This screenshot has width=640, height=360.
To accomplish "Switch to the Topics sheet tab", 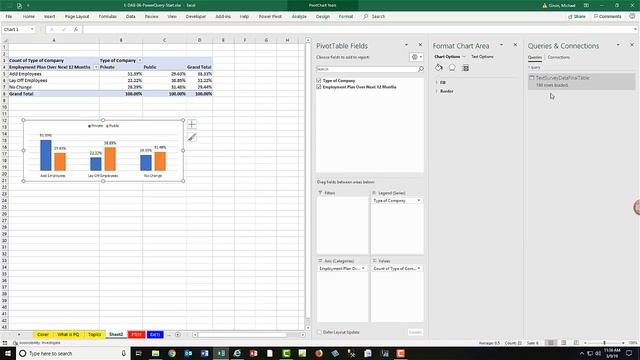I will coord(94,335).
